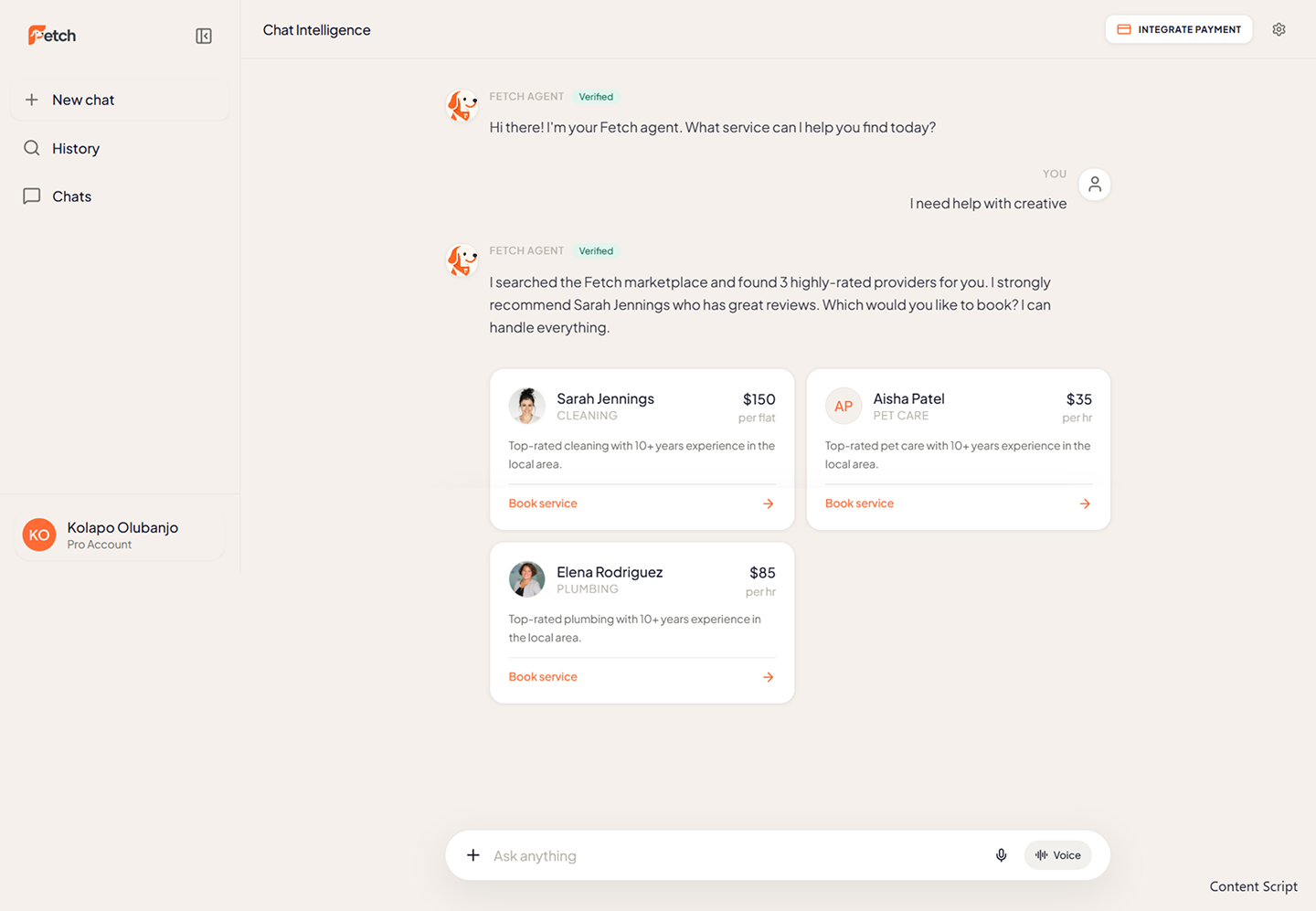Click the Top-rated cleaning description text
Viewport: 1316px width, 911px height.
pos(642,455)
